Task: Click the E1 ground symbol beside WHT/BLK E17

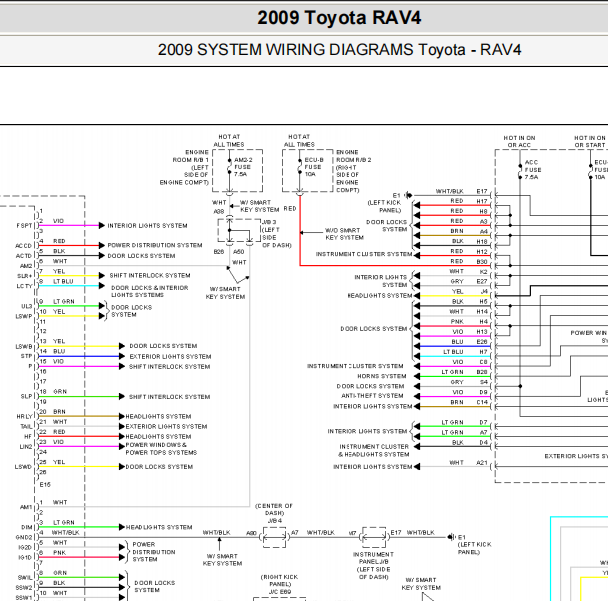Action: tap(408, 195)
